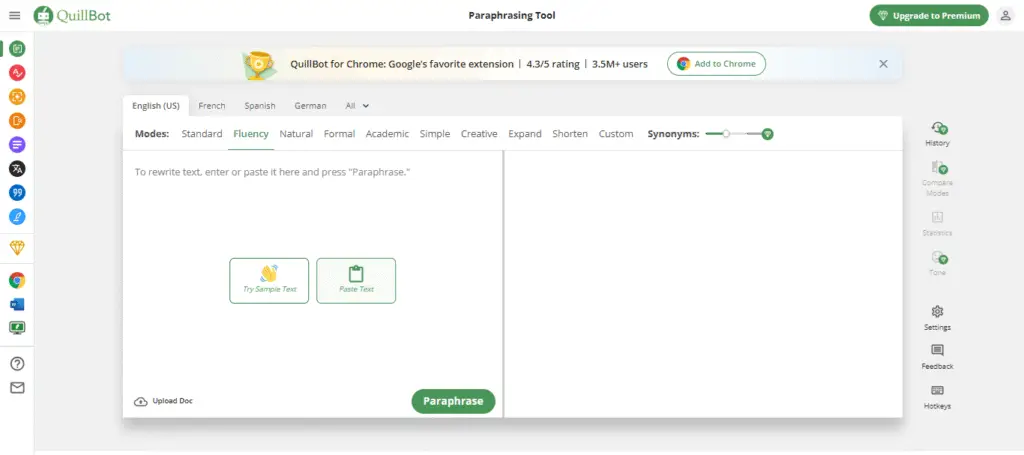Select the Expand mode
The height and width of the screenshot is (455, 1024).
[525, 134]
